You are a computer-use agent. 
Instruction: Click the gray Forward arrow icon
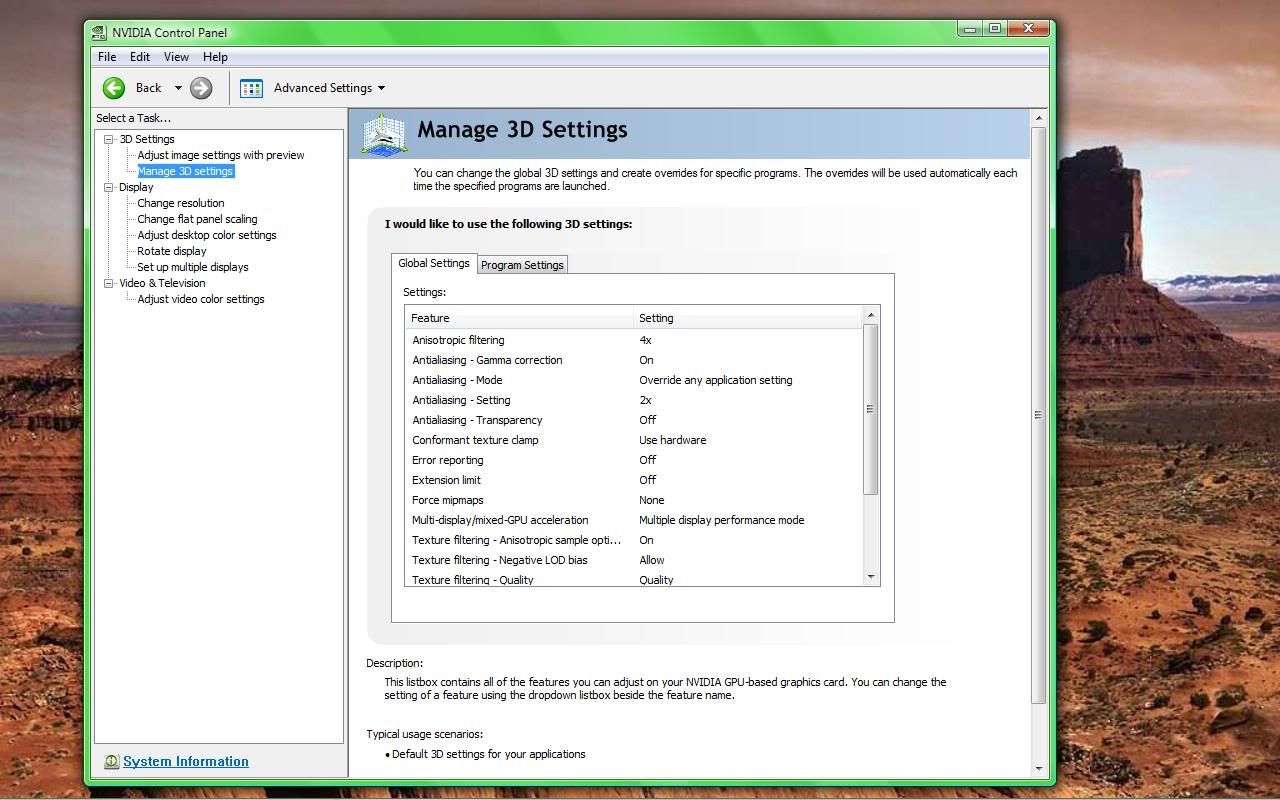[x=201, y=88]
